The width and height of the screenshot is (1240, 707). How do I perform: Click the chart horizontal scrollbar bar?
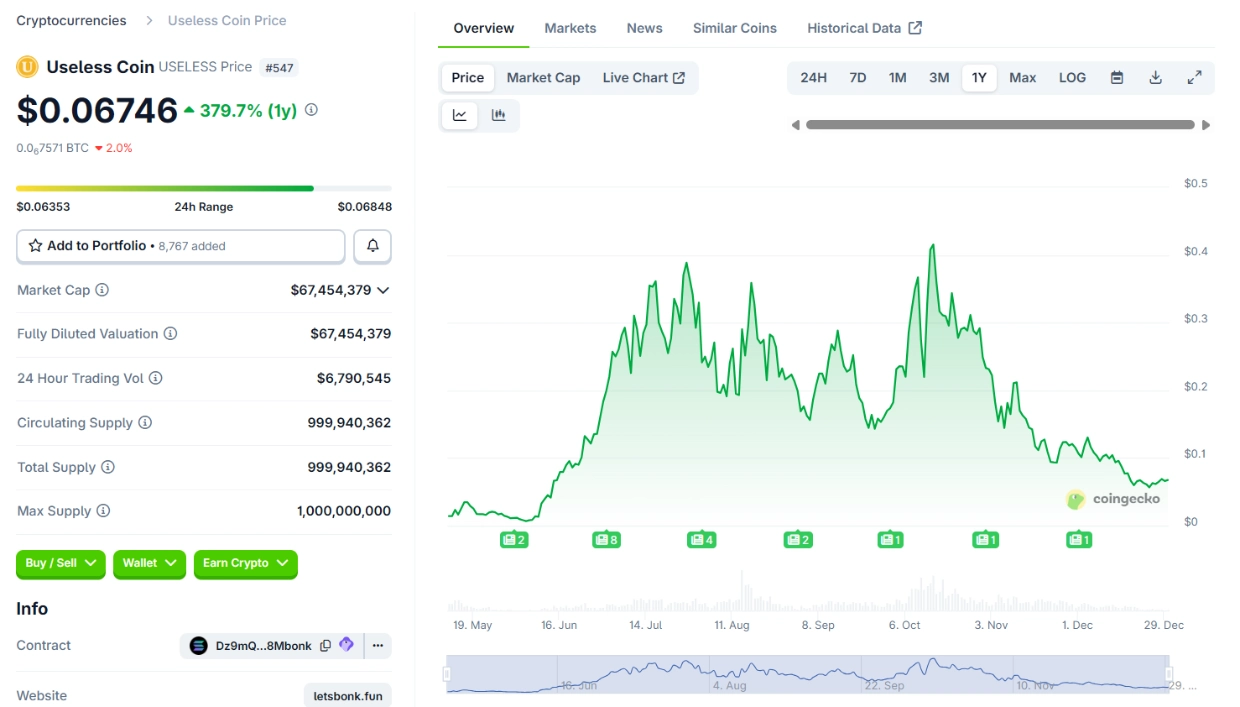click(1000, 125)
